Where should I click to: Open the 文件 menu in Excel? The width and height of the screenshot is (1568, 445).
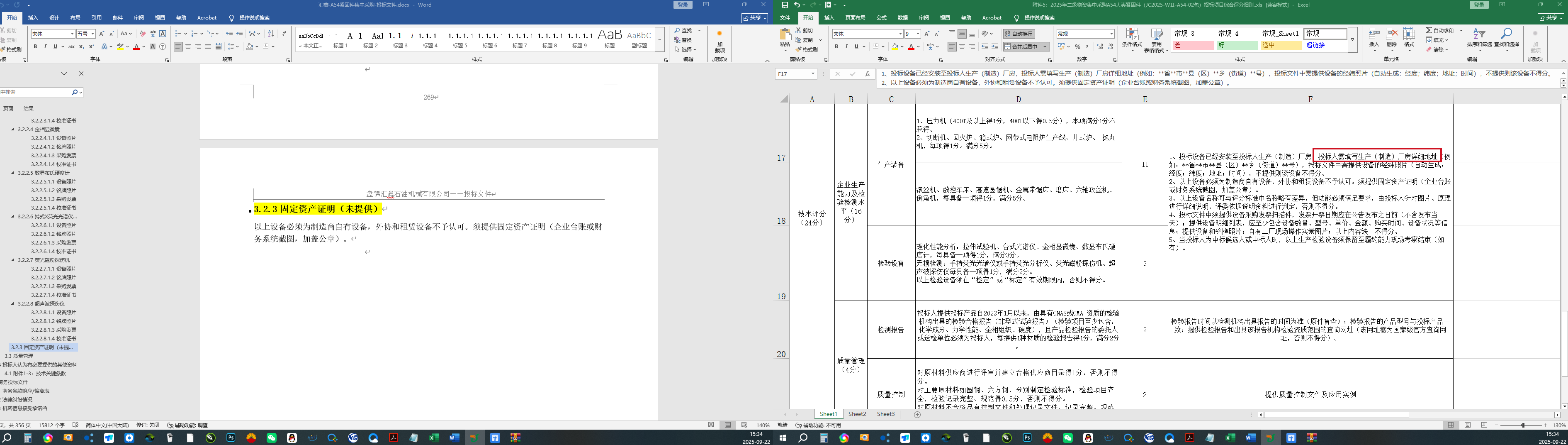click(x=785, y=18)
